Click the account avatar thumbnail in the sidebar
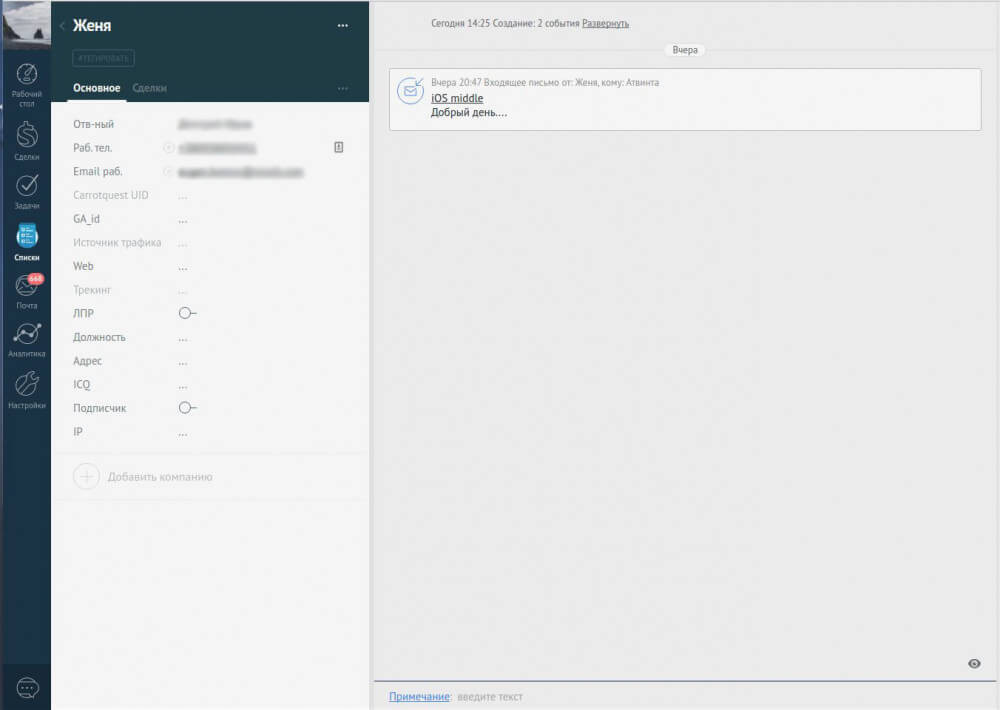 (26, 24)
